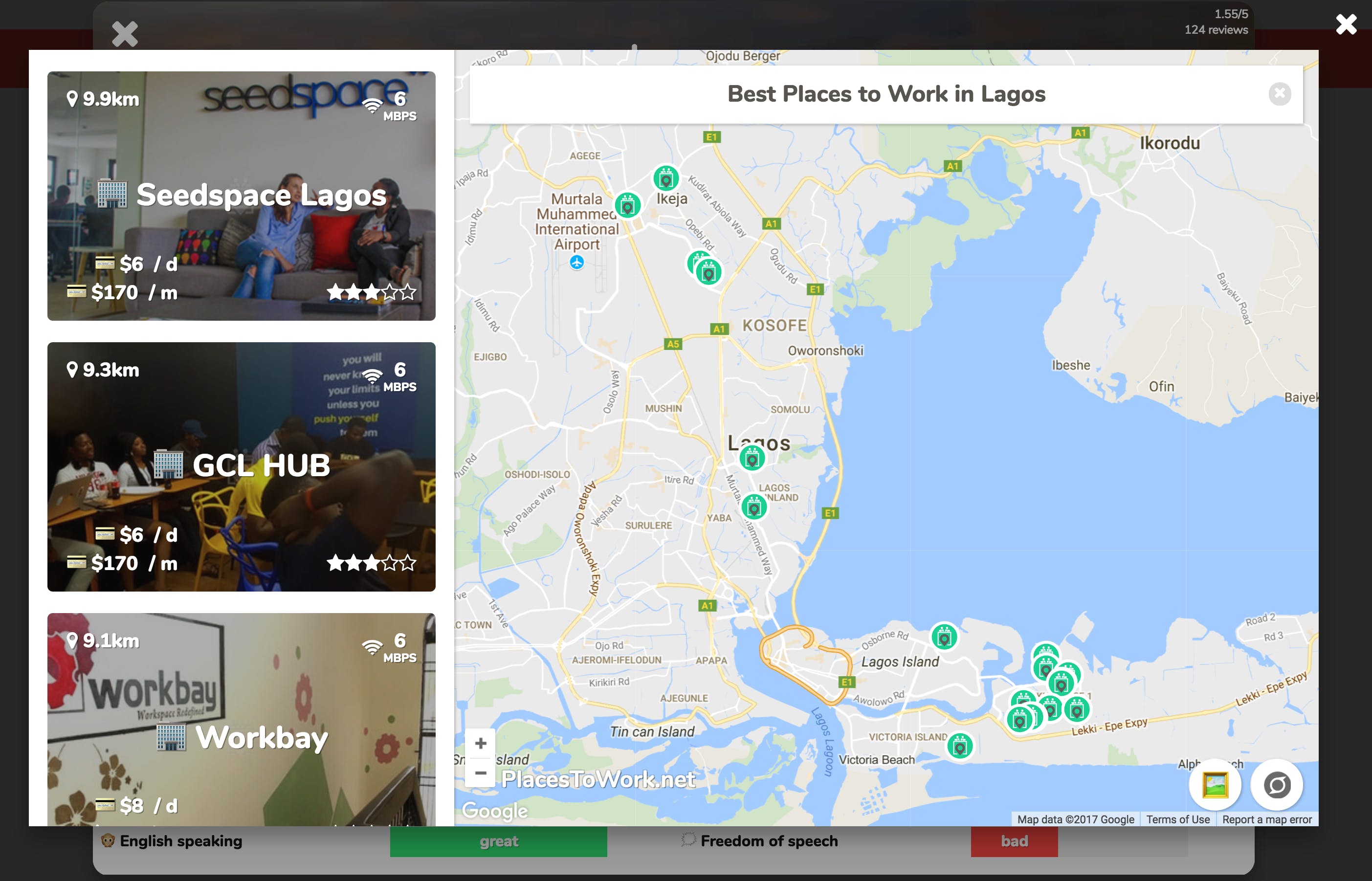The image size is (1372, 881).
Task: Select the workspace marker near Yaba
Action: pos(754,507)
